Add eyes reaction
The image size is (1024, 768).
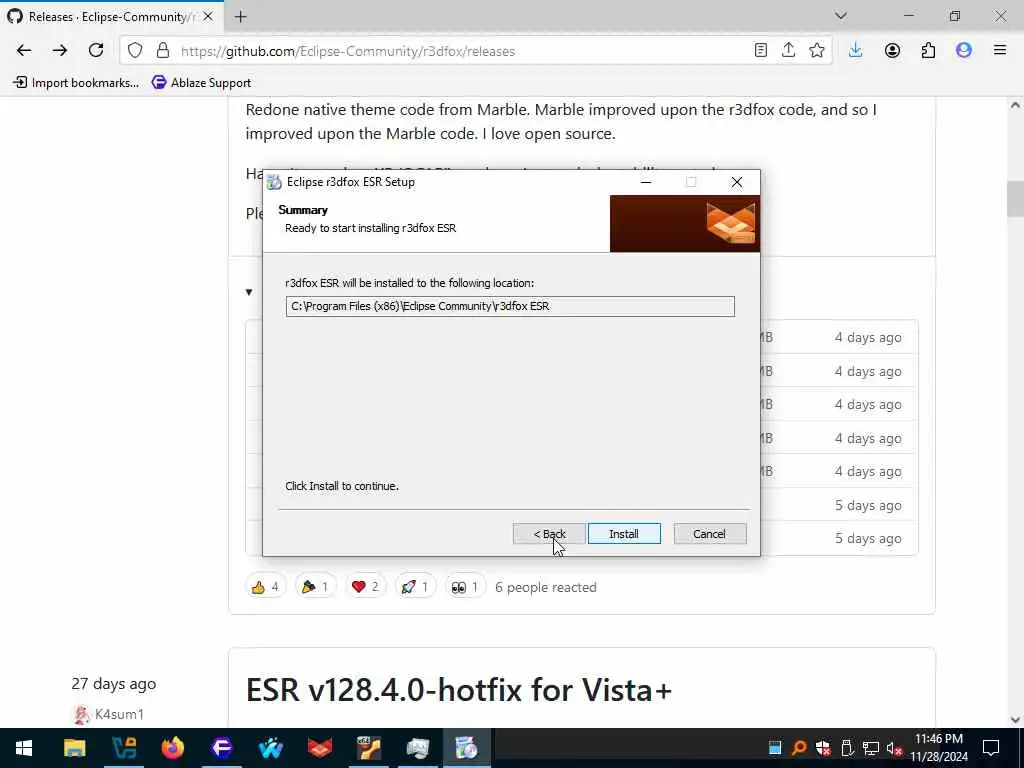pyautogui.click(x=465, y=587)
